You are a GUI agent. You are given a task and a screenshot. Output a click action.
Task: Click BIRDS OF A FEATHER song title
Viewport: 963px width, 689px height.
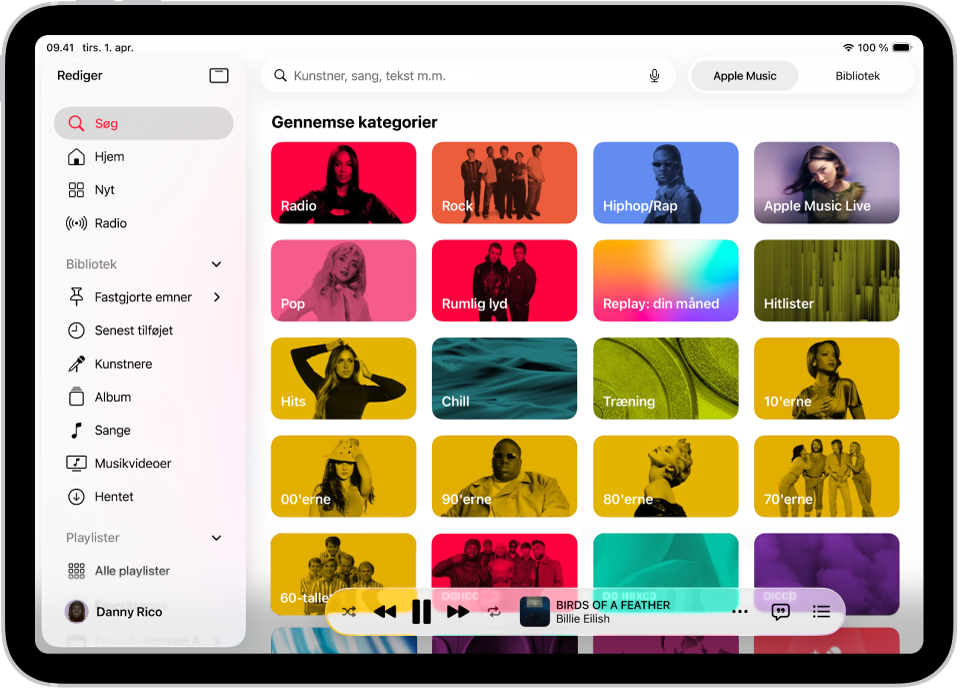pyautogui.click(x=613, y=605)
